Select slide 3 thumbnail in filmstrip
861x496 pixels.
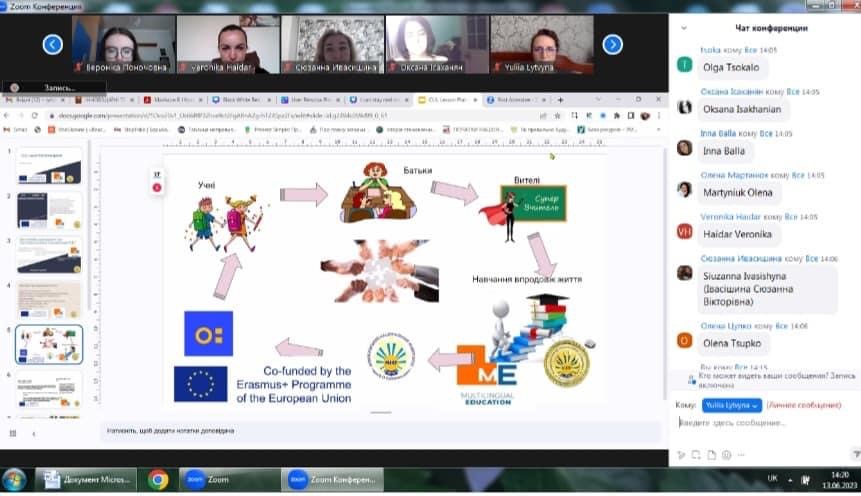pyautogui.click(x=49, y=255)
